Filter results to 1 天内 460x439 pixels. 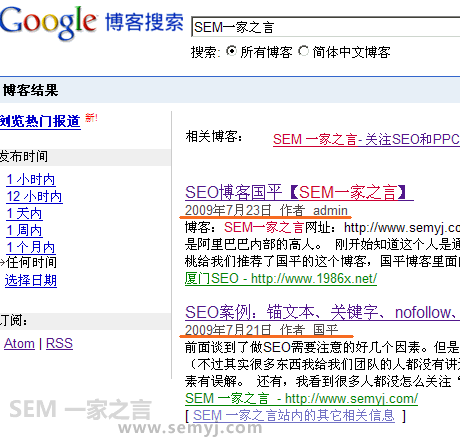(x=24, y=213)
